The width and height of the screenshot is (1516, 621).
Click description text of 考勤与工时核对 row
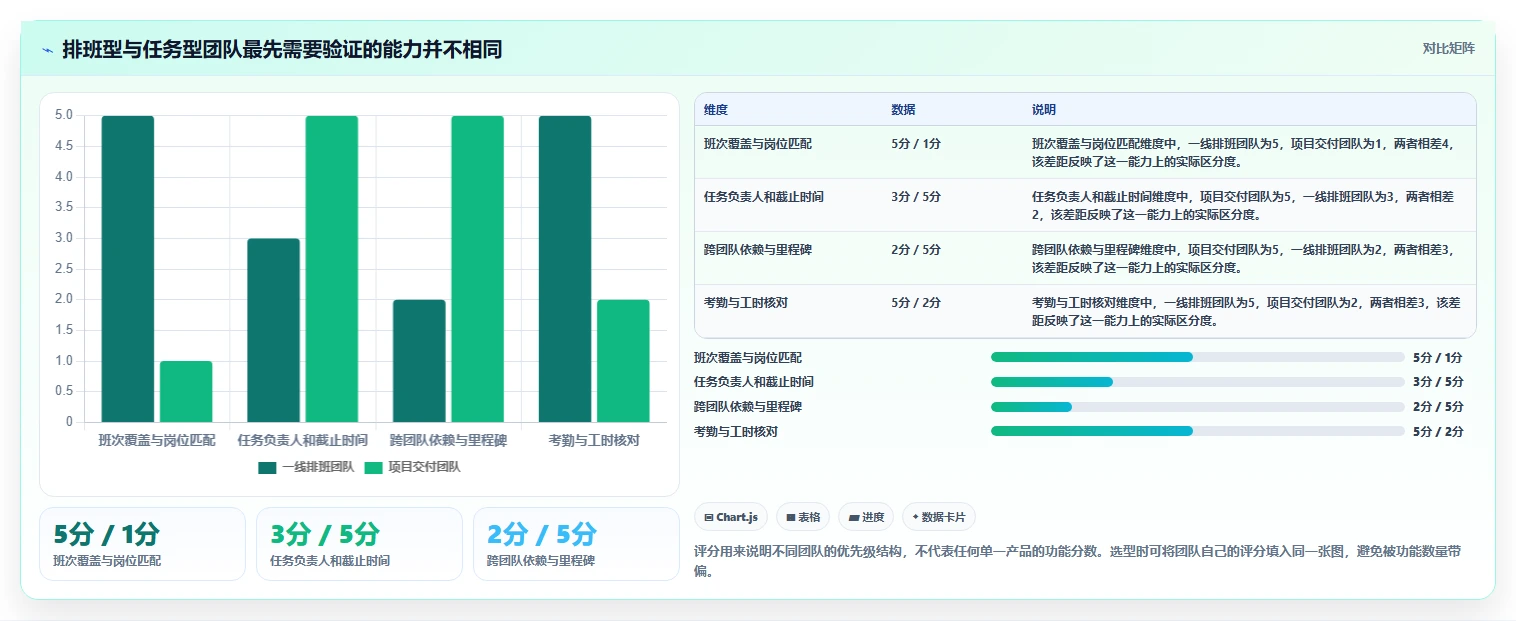tap(1246, 311)
